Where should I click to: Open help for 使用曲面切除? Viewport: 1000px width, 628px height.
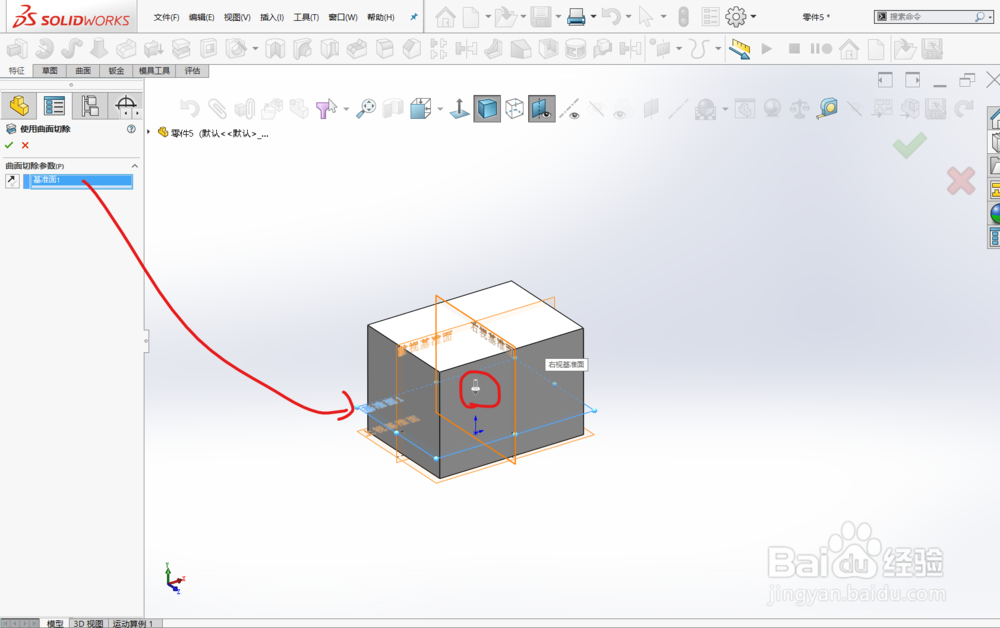[x=131, y=129]
